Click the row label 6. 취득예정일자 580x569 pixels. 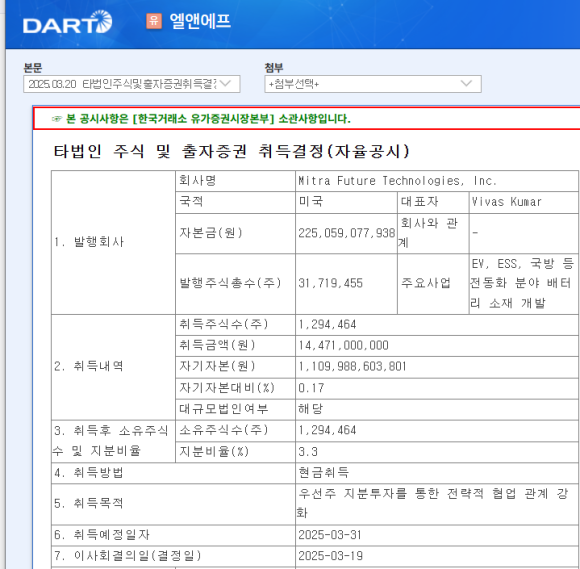[x=102, y=535]
